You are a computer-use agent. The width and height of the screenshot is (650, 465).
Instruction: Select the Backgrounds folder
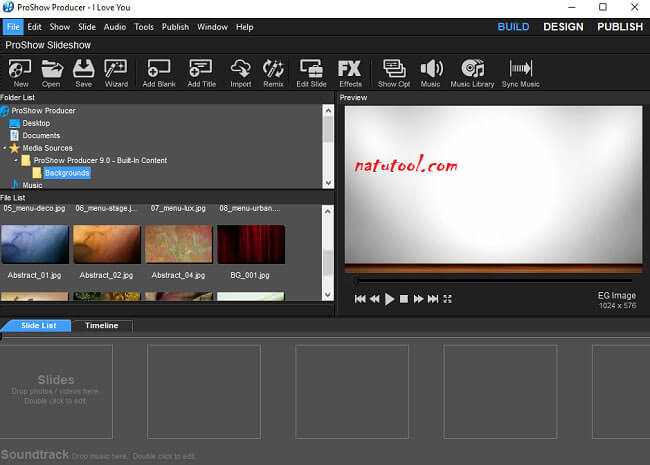click(x=67, y=173)
